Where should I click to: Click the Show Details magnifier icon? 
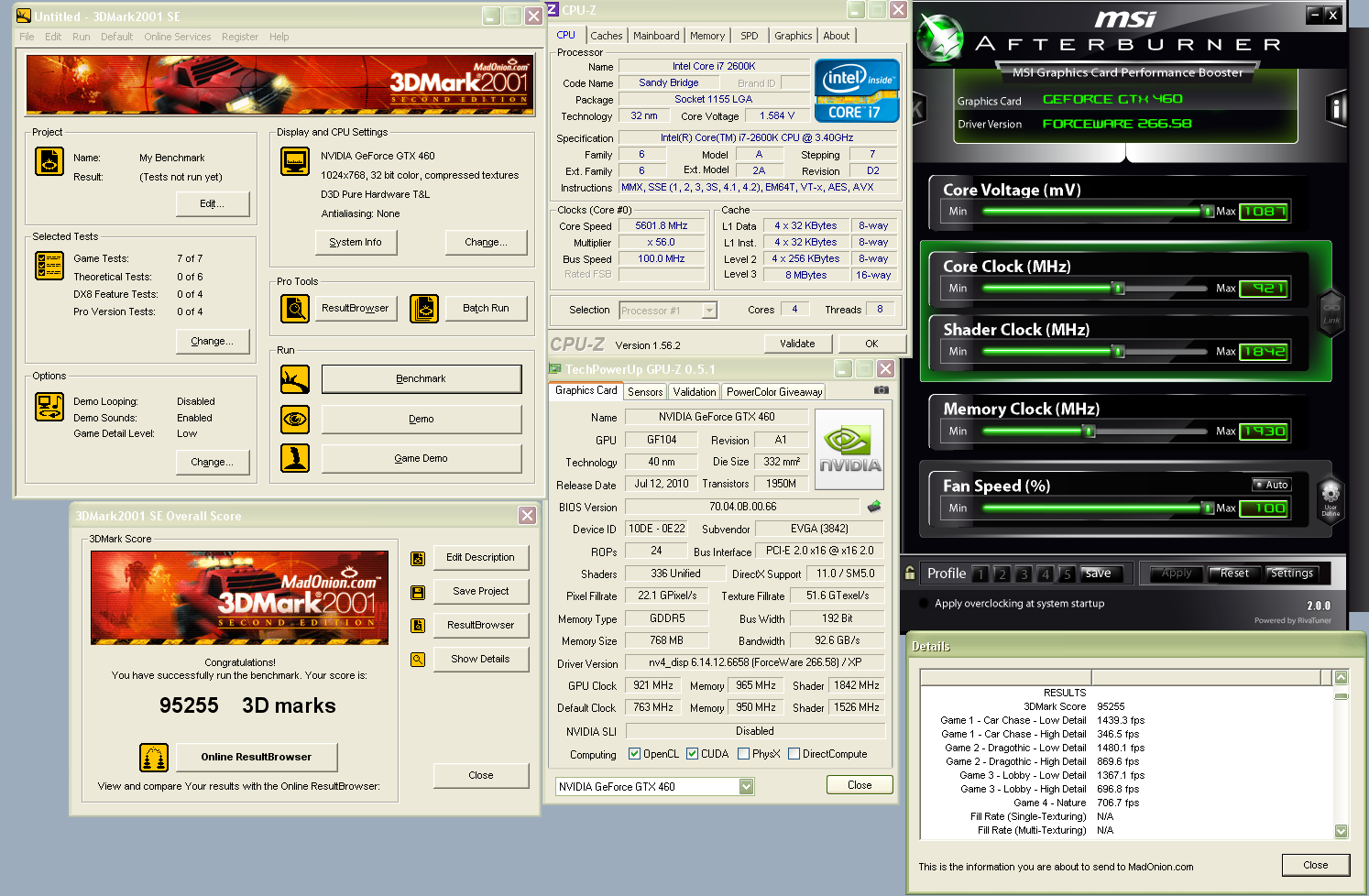418,660
